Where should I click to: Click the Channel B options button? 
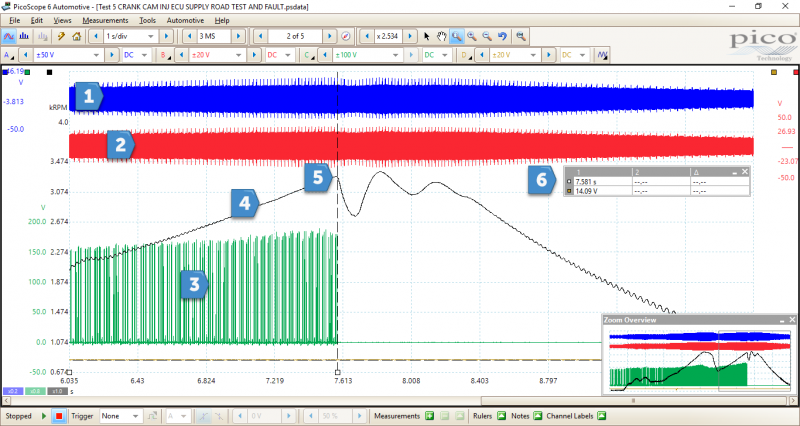click(x=164, y=55)
